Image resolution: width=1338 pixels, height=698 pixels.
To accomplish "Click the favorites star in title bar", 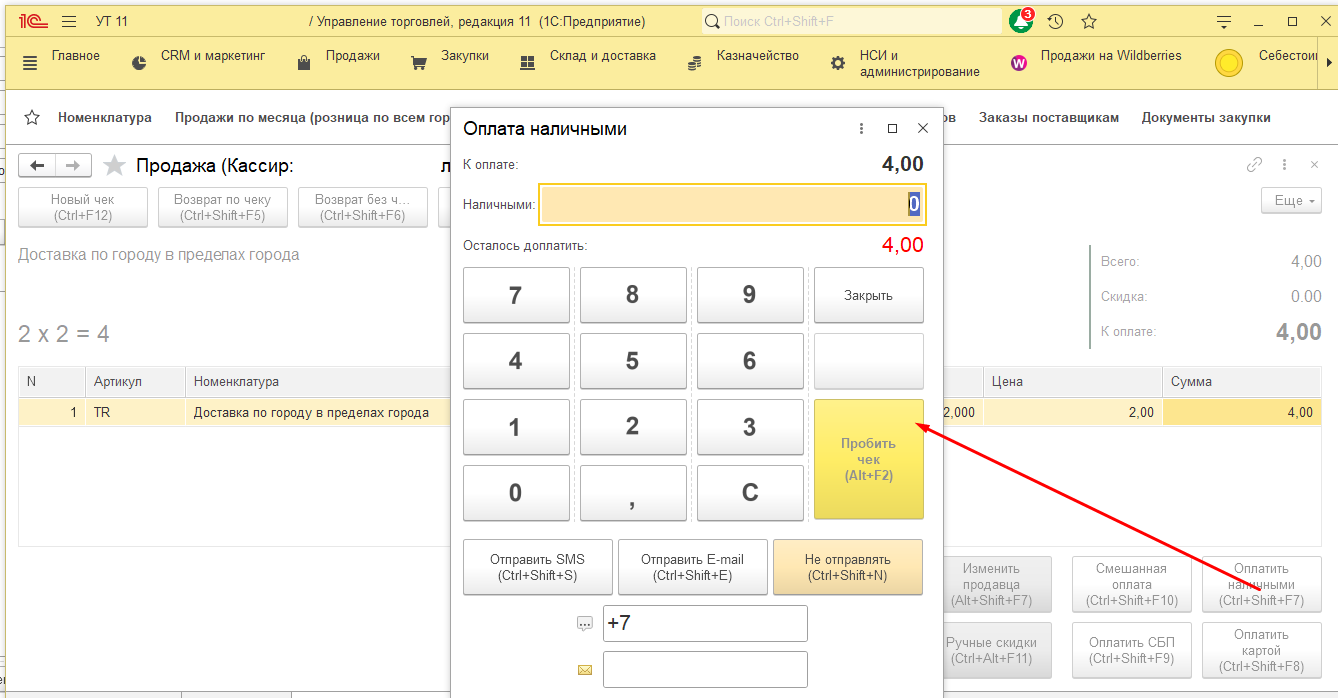I will (x=1089, y=21).
